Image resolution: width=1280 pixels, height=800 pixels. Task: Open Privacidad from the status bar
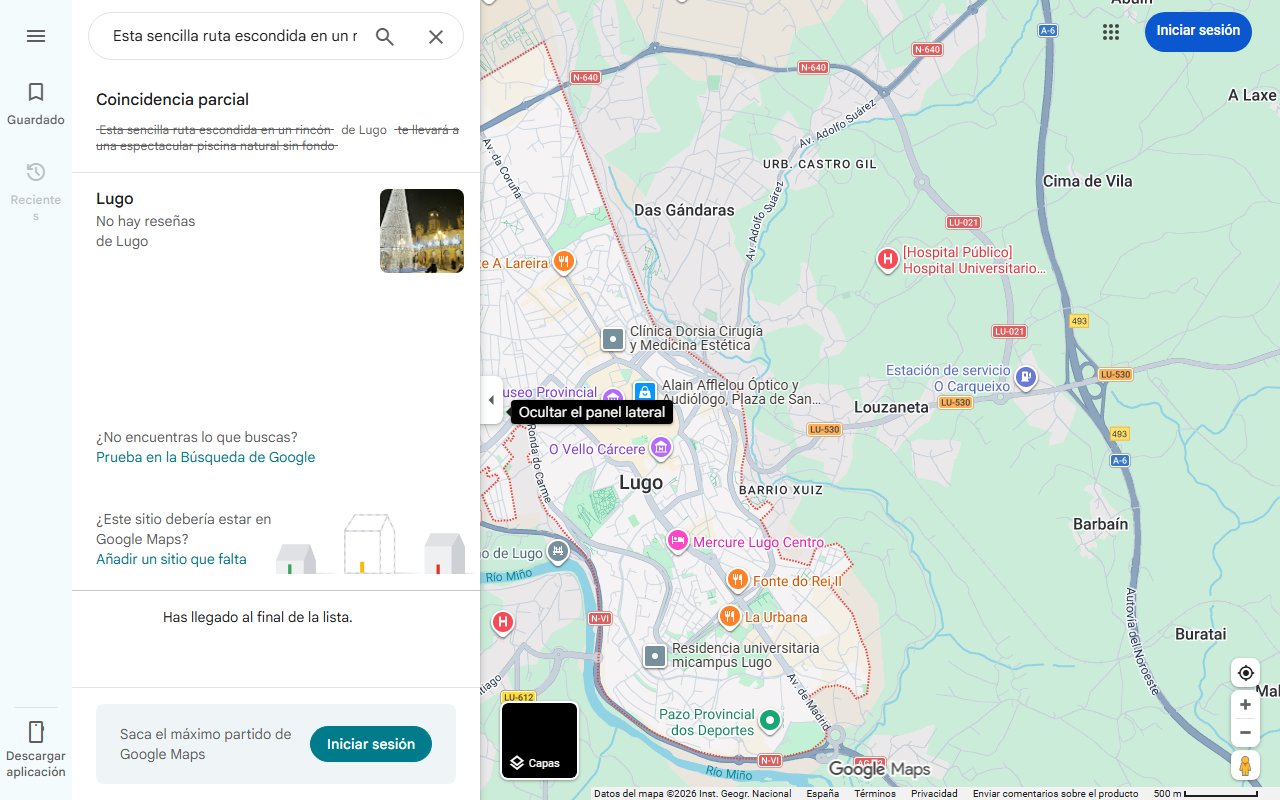934,792
